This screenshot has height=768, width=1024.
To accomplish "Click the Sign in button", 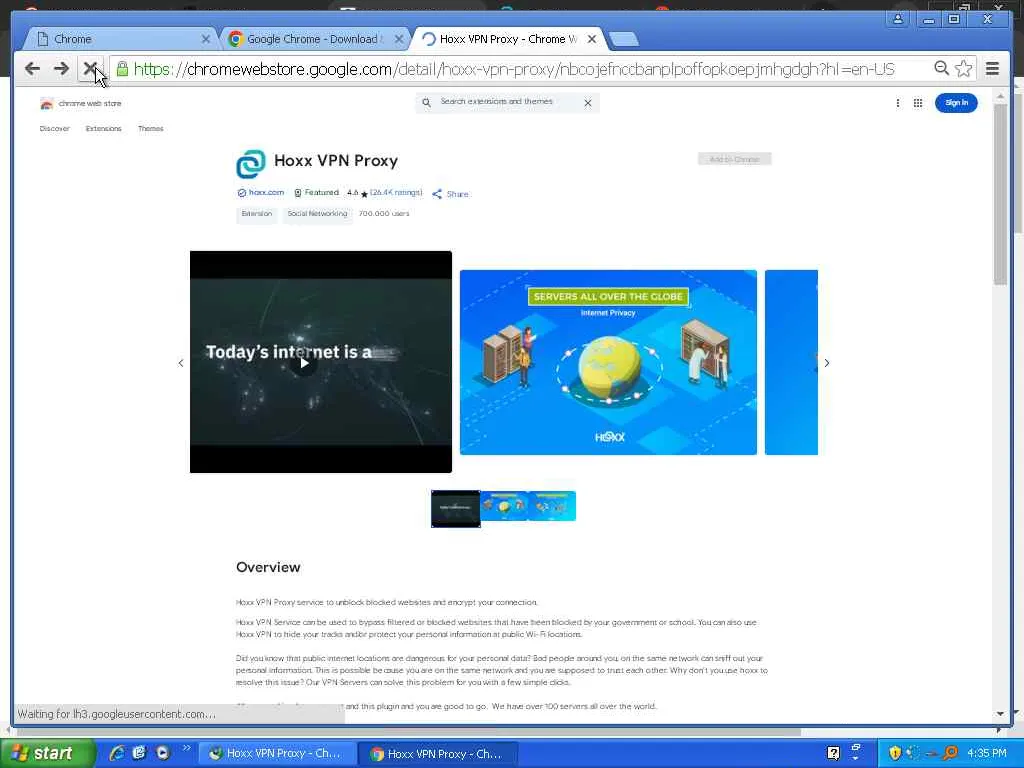I will pos(956,103).
